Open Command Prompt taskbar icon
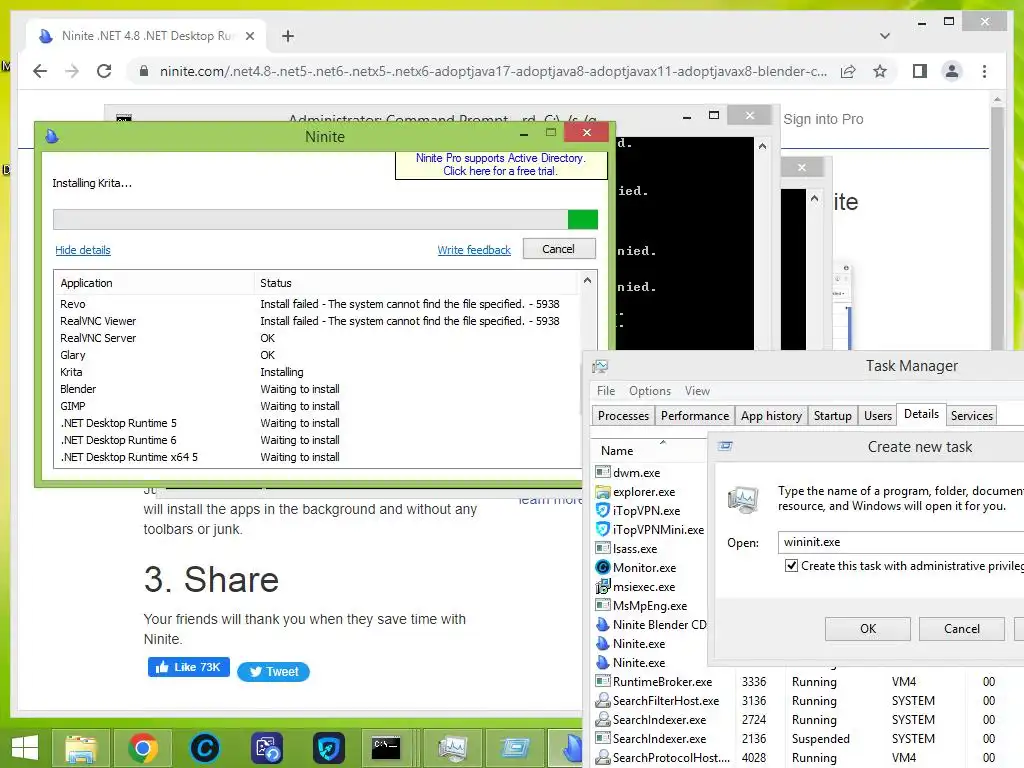Viewport: 1024px width, 768px height. [x=386, y=748]
